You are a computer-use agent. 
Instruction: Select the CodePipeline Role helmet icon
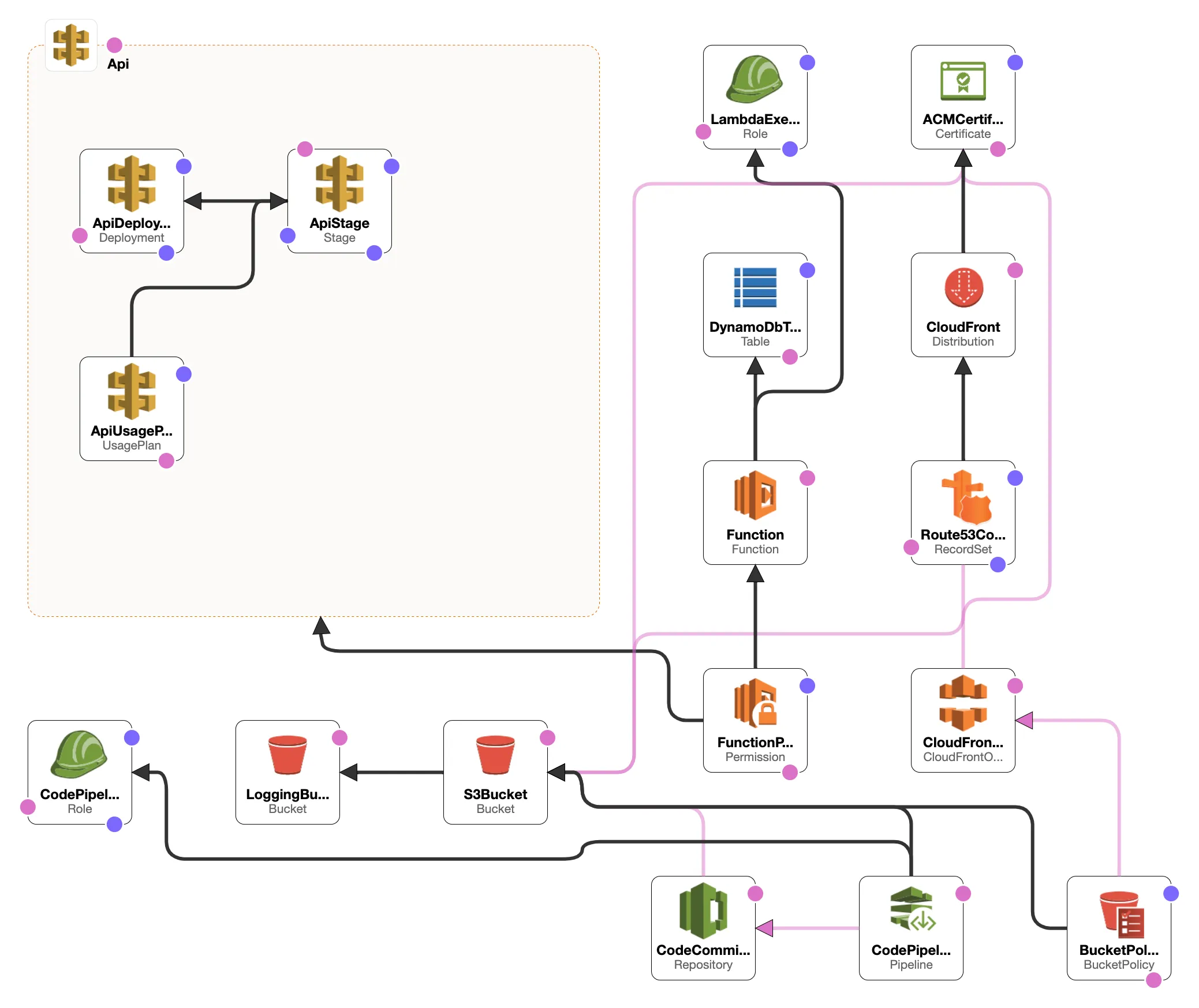tap(79, 754)
